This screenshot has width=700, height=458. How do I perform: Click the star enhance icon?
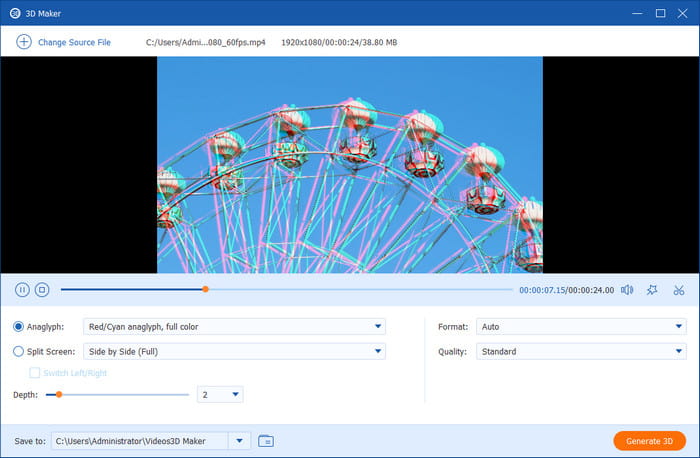652,290
